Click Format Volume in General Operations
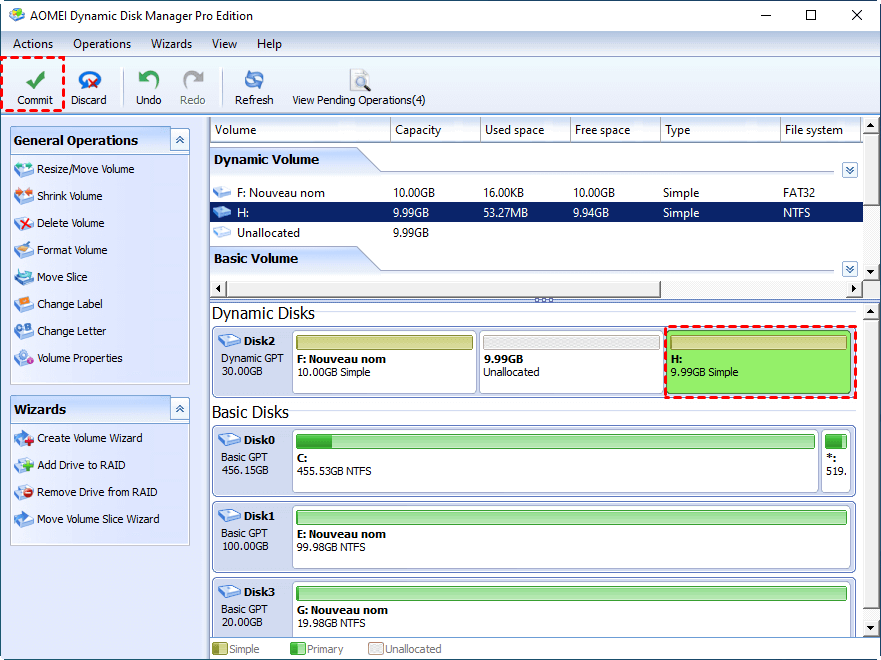Image resolution: width=881 pixels, height=660 pixels. 72,250
